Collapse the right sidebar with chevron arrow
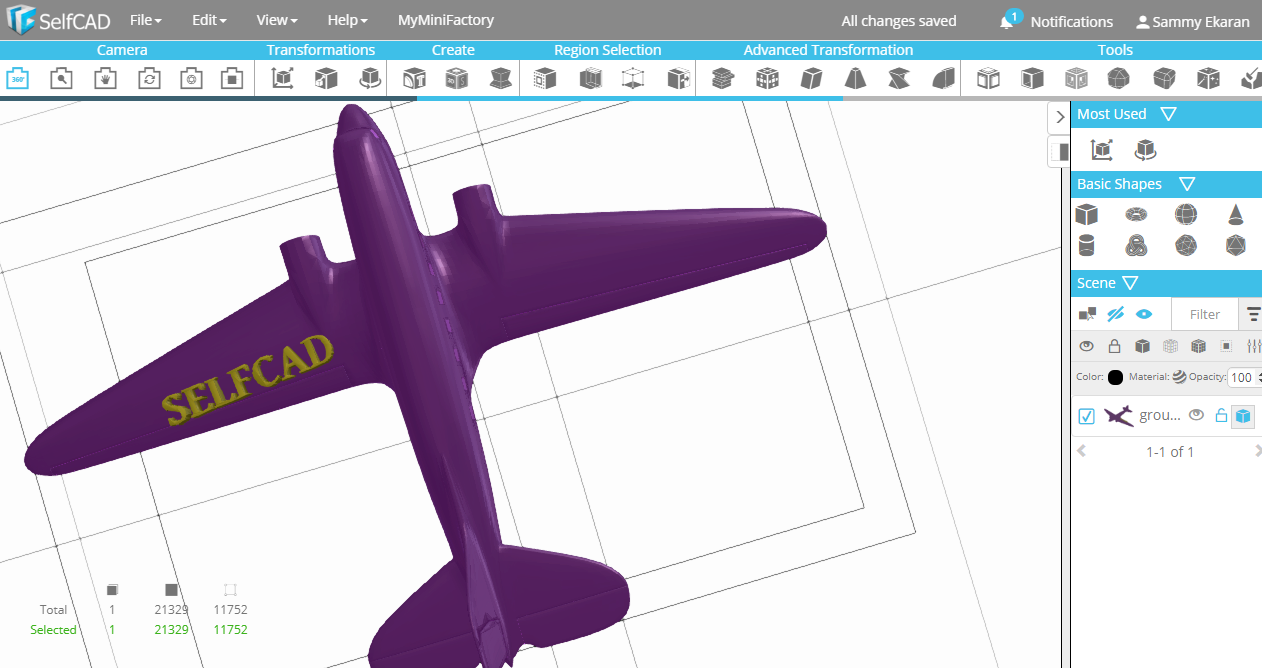 pos(1060,117)
